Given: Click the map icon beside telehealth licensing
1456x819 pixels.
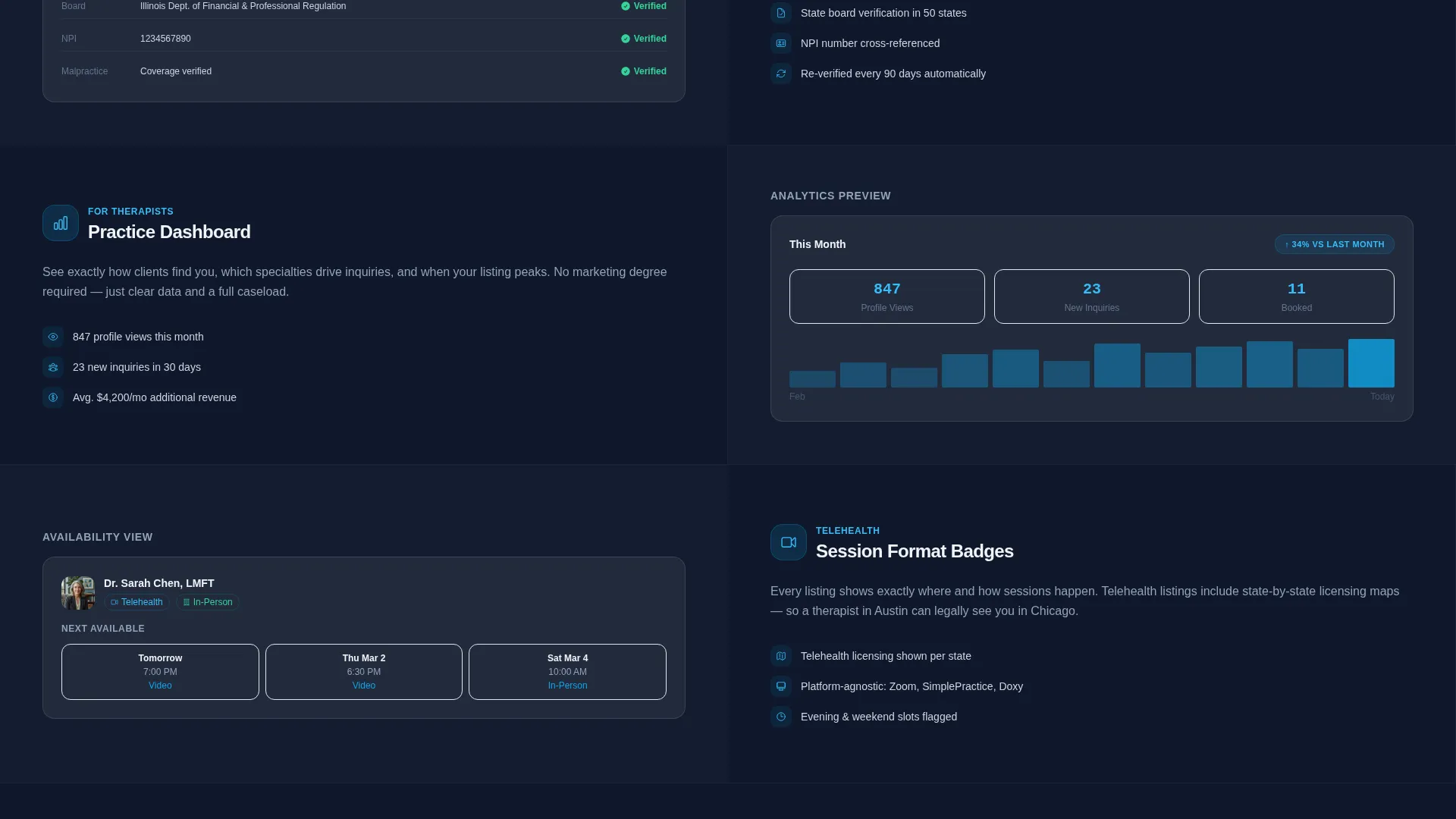Looking at the screenshot, I should (781, 656).
